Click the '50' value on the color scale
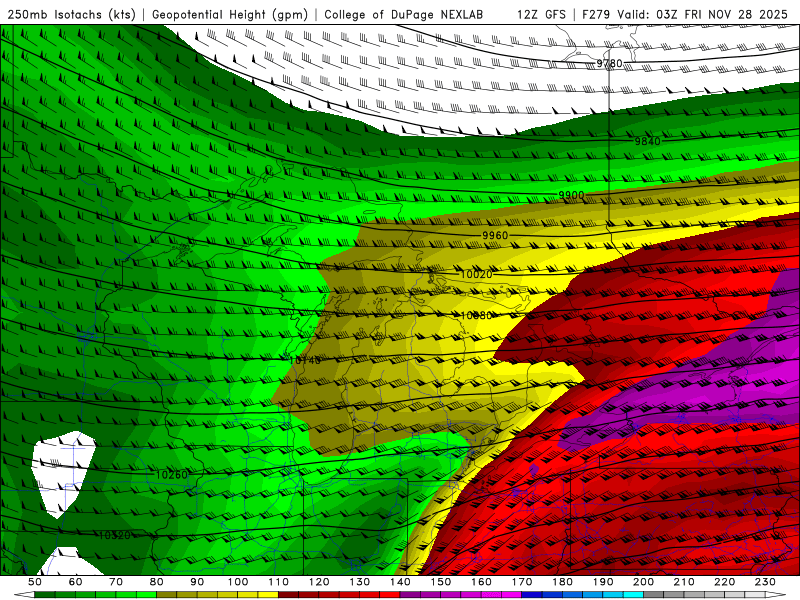This screenshot has height=600, width=800. pyautogui.click(x=35, y=582)
